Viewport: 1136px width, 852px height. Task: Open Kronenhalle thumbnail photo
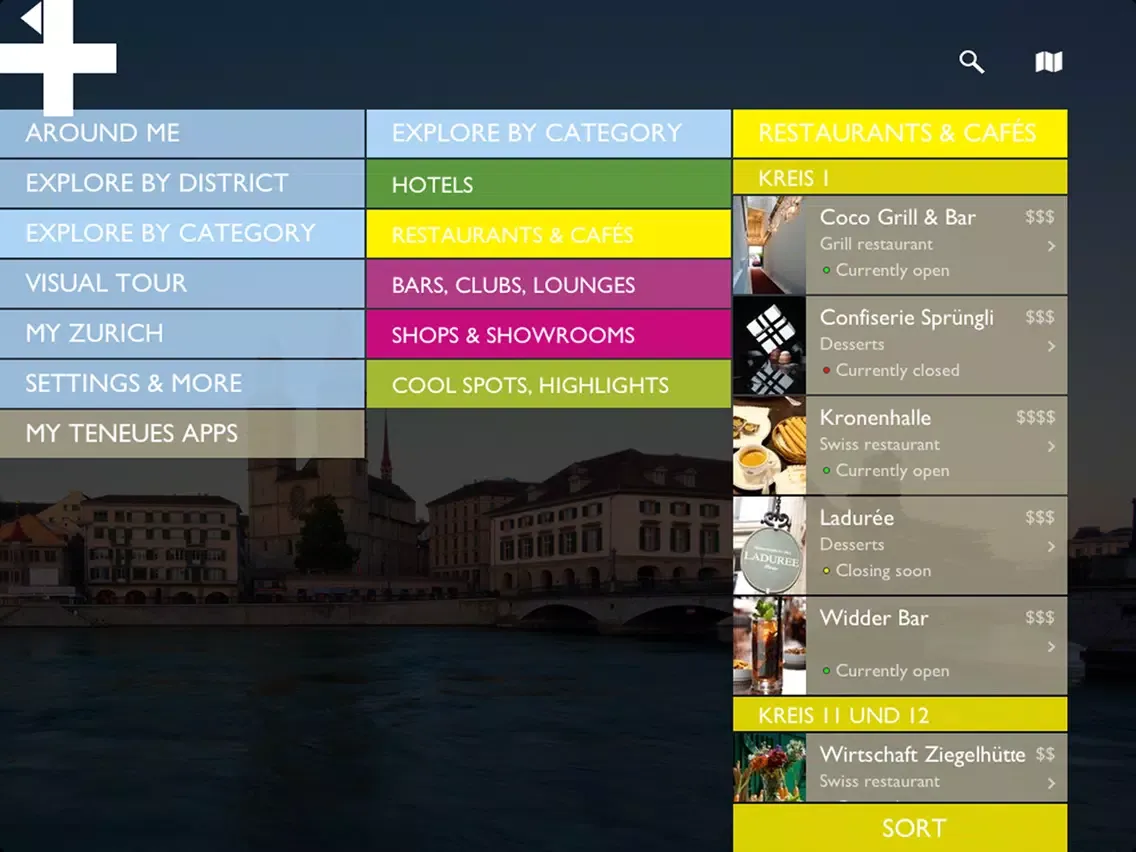(769, 446)
